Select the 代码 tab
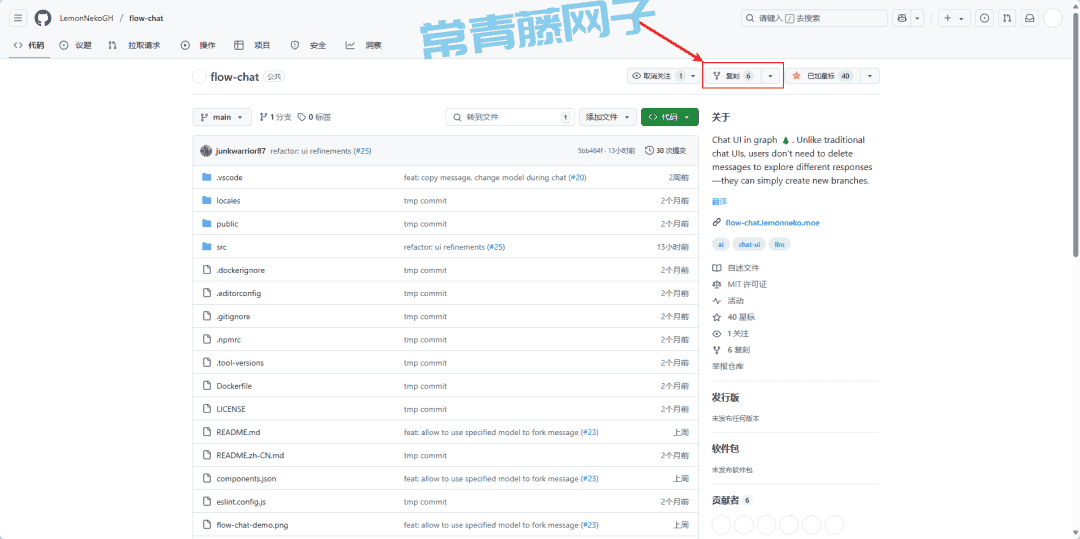The width and height of the screenshot is (1080, 539). tap(29, 45)
